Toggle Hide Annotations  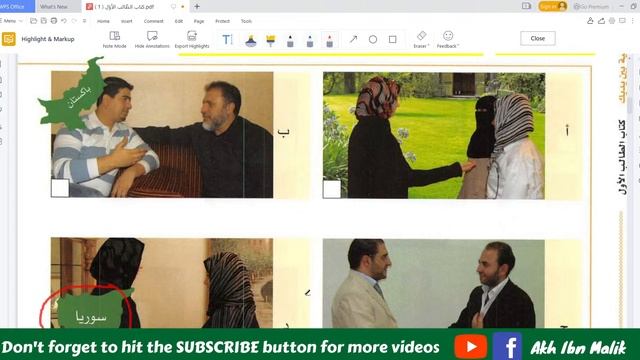pos(152,39)
